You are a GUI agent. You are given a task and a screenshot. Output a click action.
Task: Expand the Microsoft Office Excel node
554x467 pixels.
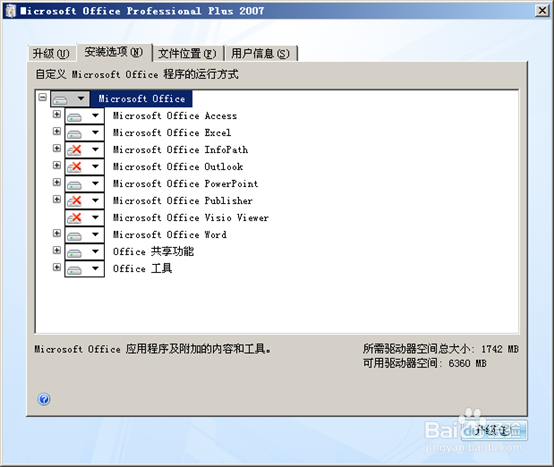(57, 131)
